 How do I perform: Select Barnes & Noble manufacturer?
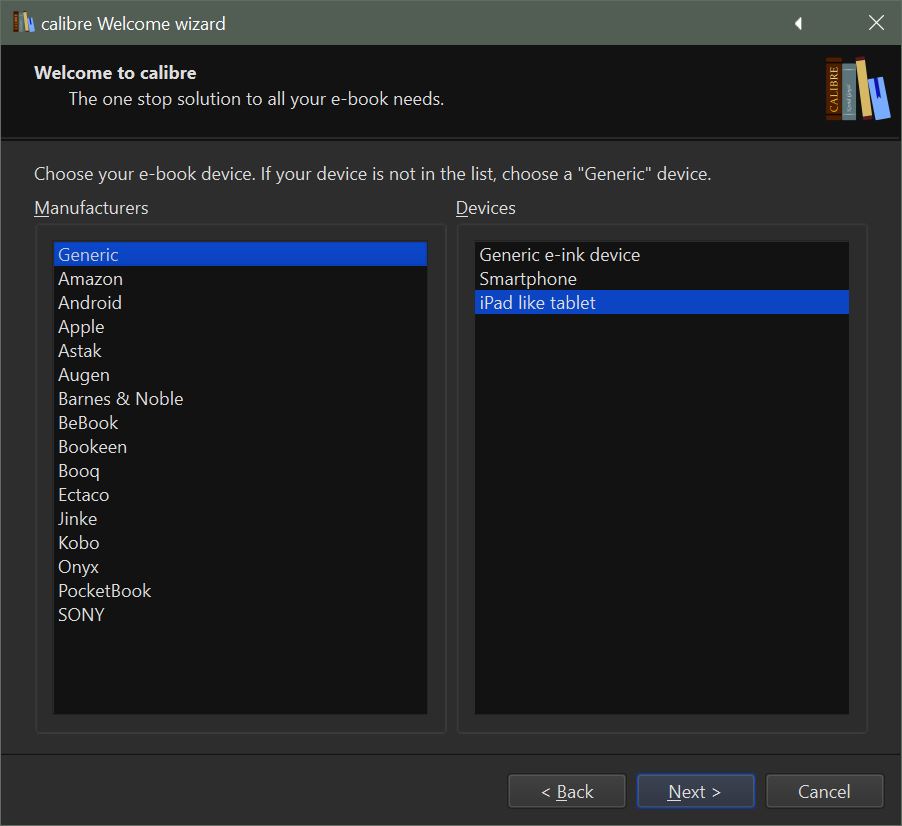click(240, 399)
